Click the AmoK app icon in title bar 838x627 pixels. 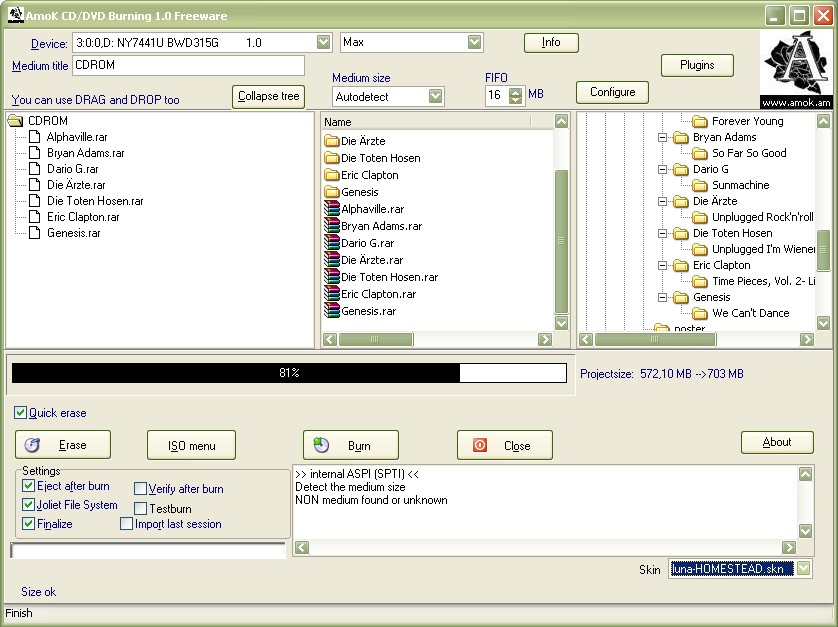click(x=15, y=15)
